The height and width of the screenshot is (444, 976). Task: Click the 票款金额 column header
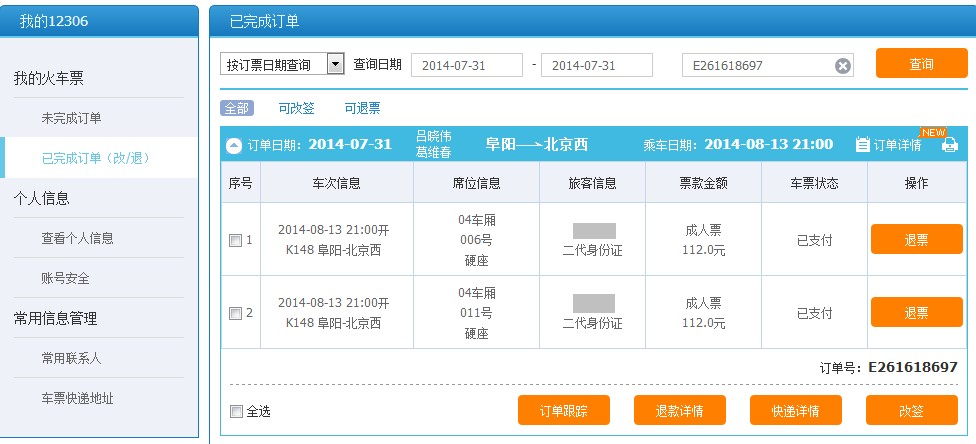703,183
